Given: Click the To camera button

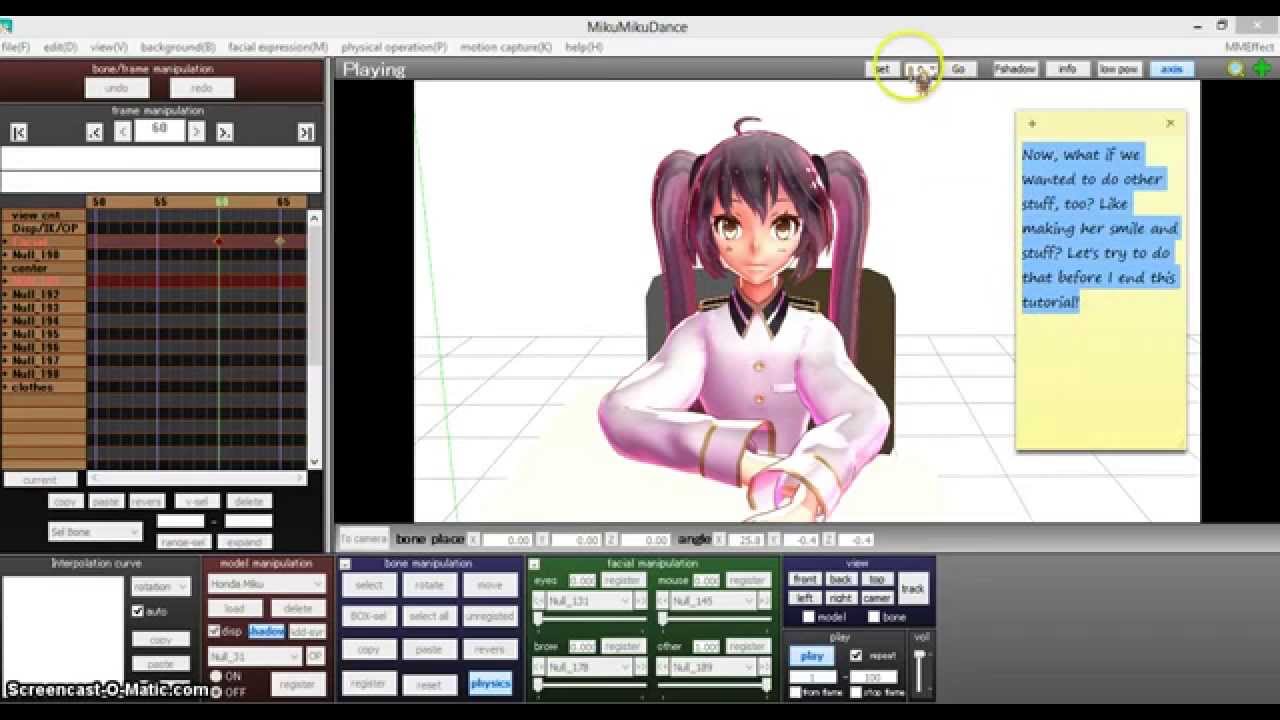Looking at the screenshot, I should [x=364, y=538].
